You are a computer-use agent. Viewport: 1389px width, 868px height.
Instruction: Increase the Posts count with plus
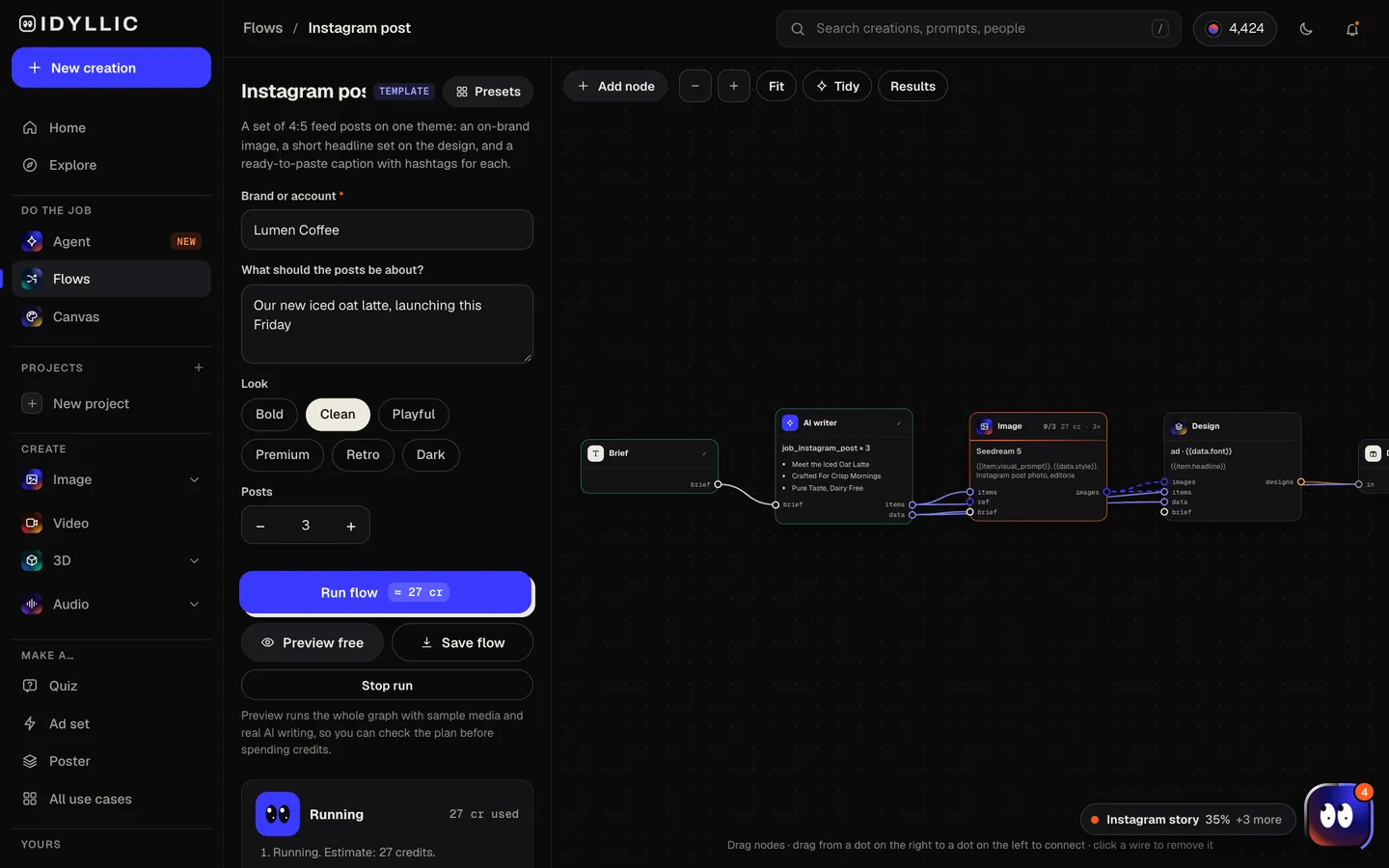[x=351, y=526]
